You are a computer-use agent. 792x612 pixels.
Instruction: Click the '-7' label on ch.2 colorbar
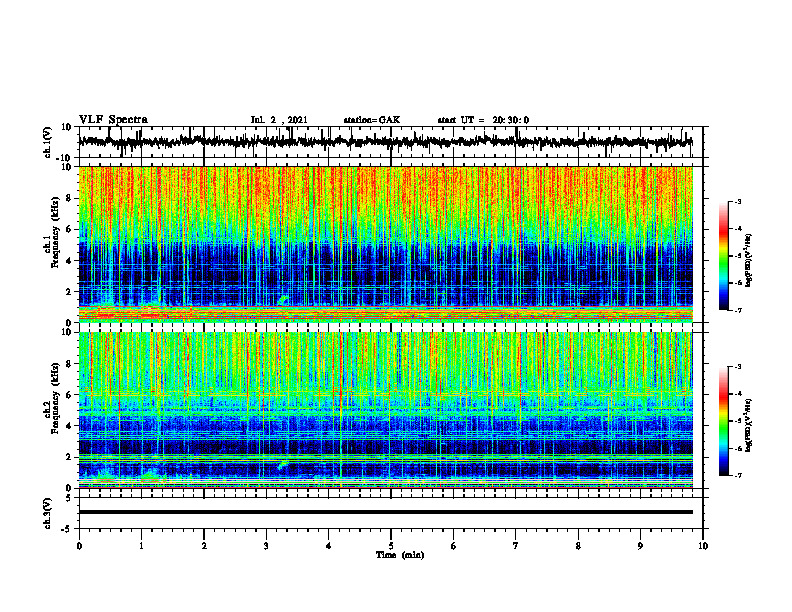point(737,476)
